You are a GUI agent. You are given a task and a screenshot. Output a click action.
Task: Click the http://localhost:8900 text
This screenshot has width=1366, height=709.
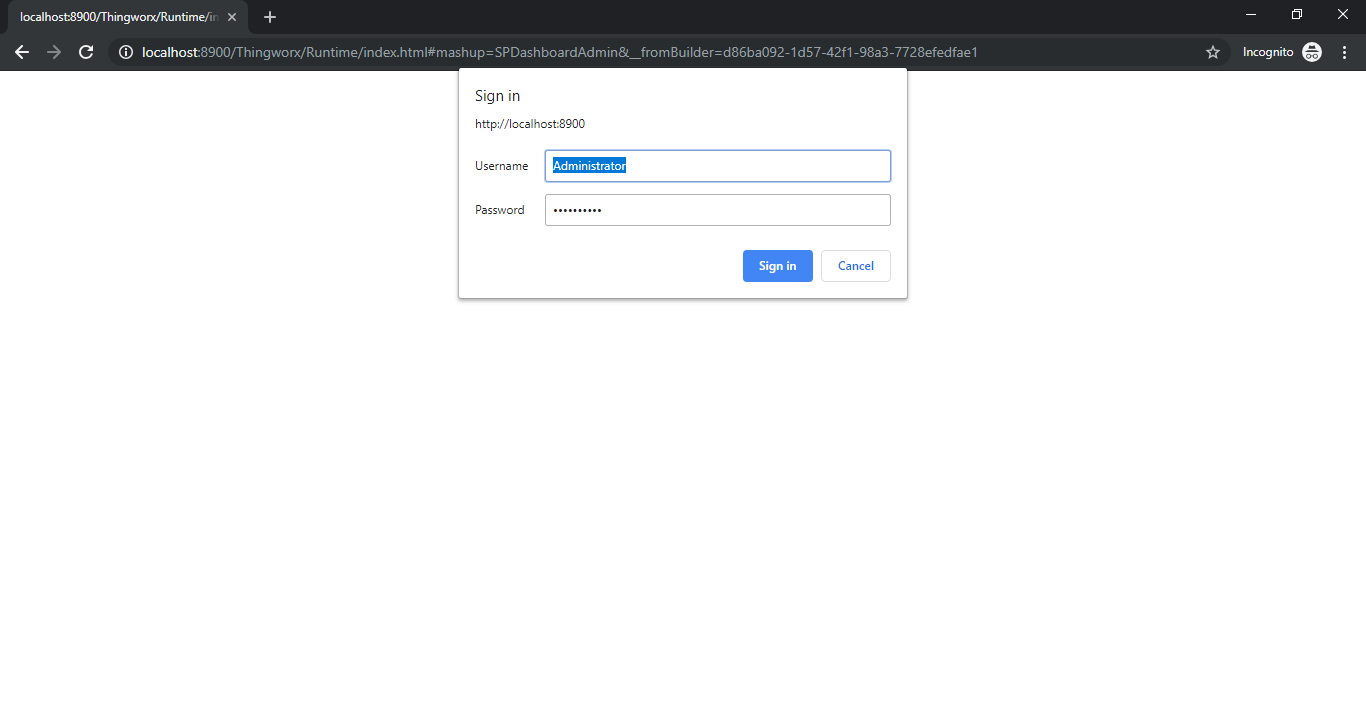point(530,123)
